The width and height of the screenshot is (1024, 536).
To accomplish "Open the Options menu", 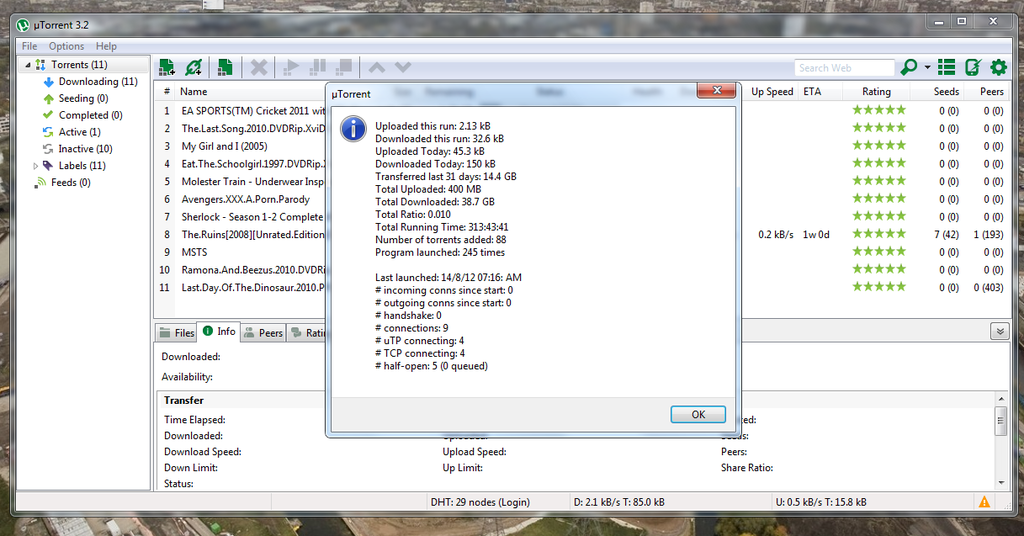I will tap(66, 46).
